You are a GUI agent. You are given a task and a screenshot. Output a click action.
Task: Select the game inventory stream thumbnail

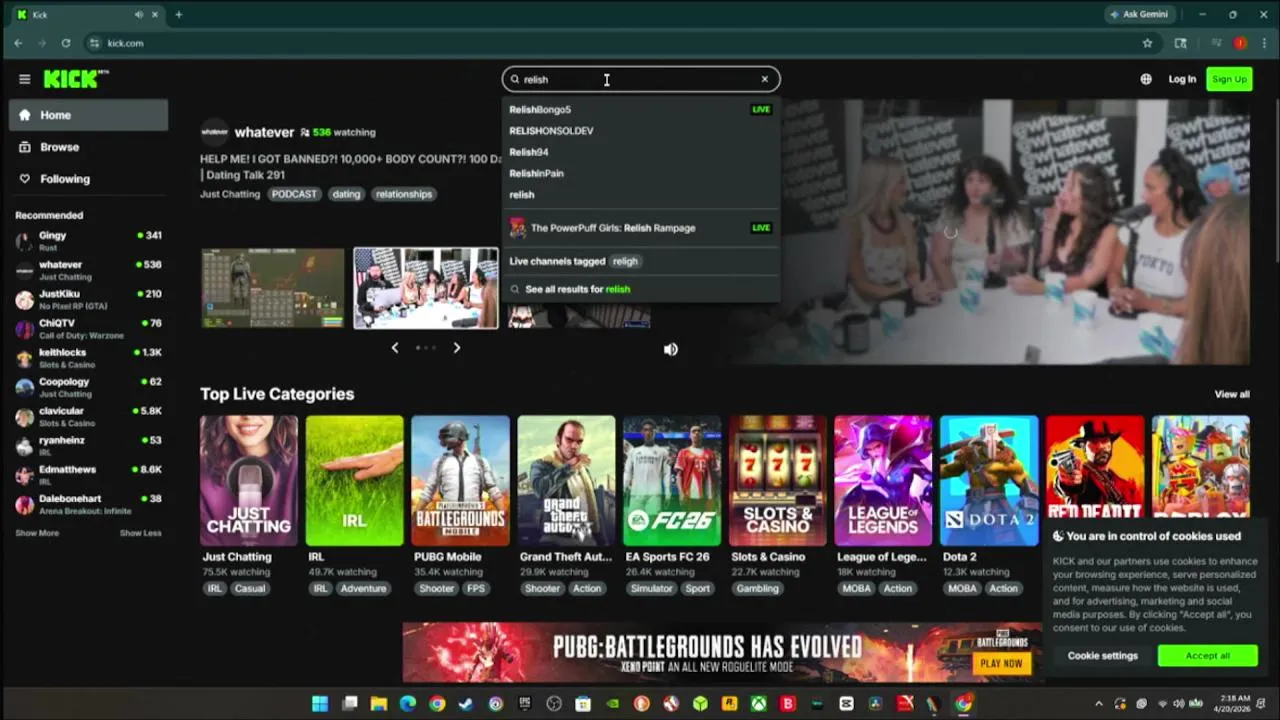pyautogui.click(x=272, y=288)
